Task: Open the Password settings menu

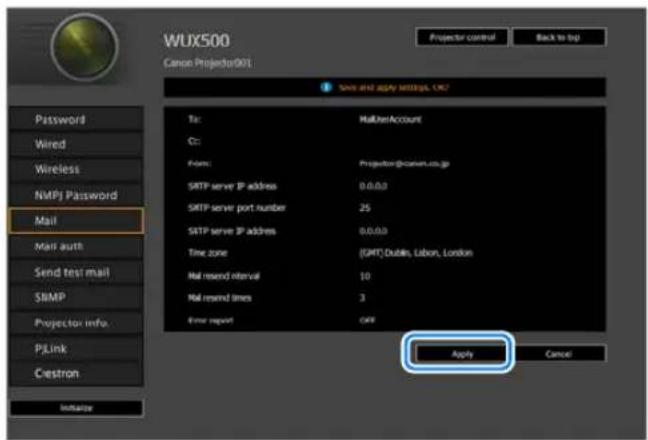Action: [x=76, y=119]
